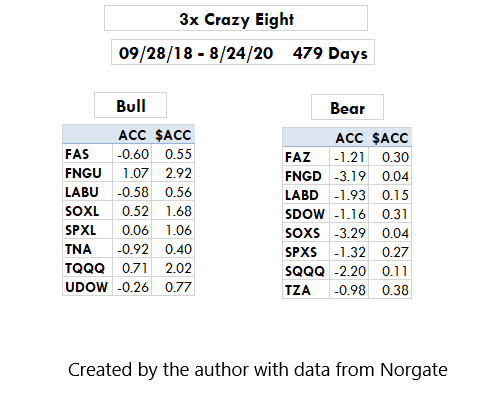498x401 pixels.
Task: Select the FAS row label
Action: click(x=87, y=153)
